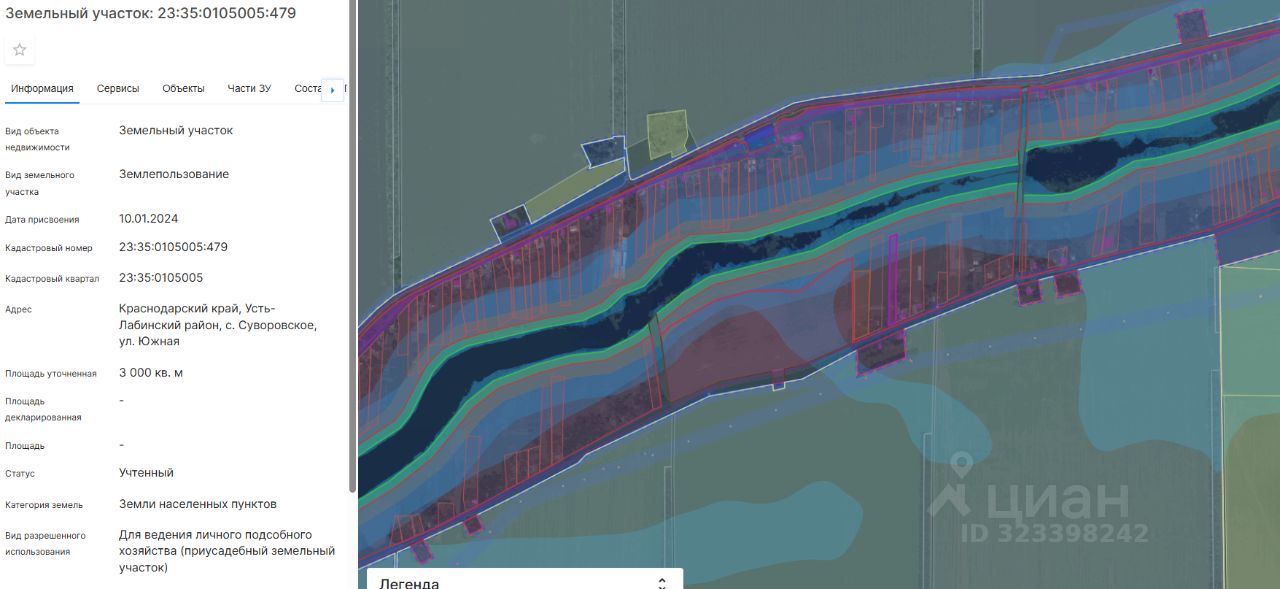Click the Кадастровый номер label
The width and height of the screenshot is (1280, 589).
point(48,248)
